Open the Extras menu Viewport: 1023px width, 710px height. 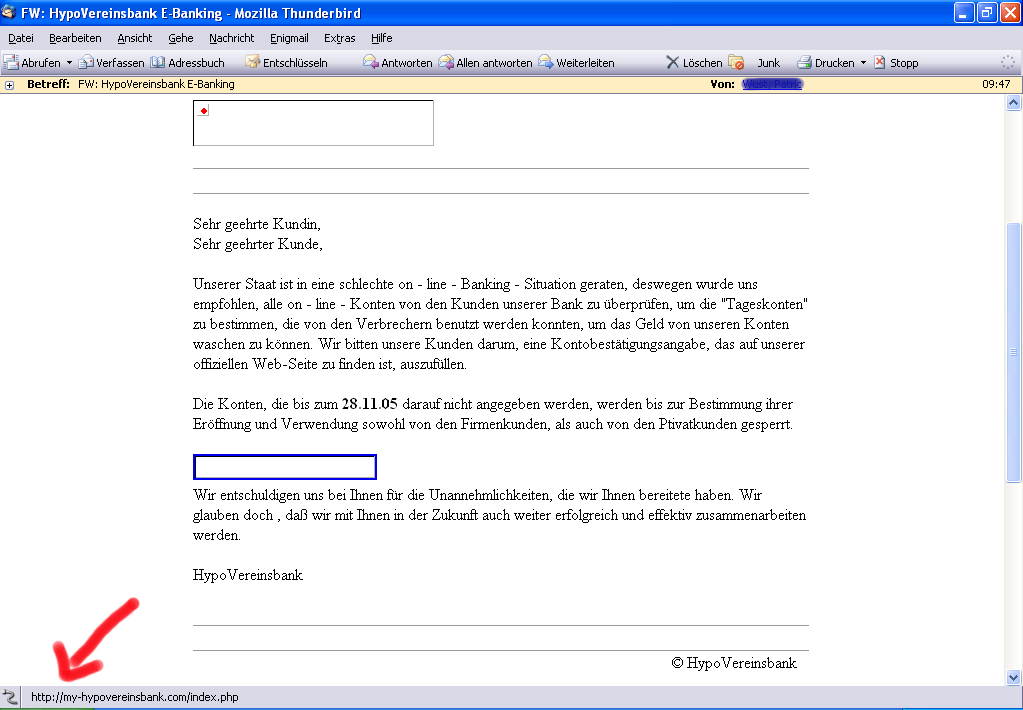pos(340,38)
